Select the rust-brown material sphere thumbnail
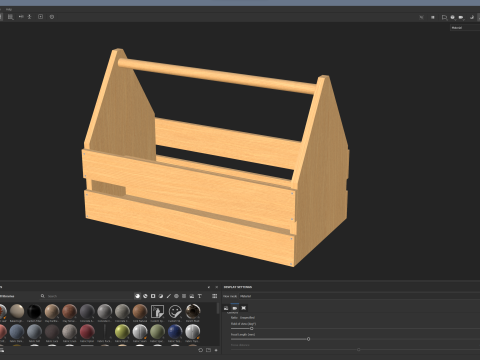480x360 pixels. pos(70,311)
